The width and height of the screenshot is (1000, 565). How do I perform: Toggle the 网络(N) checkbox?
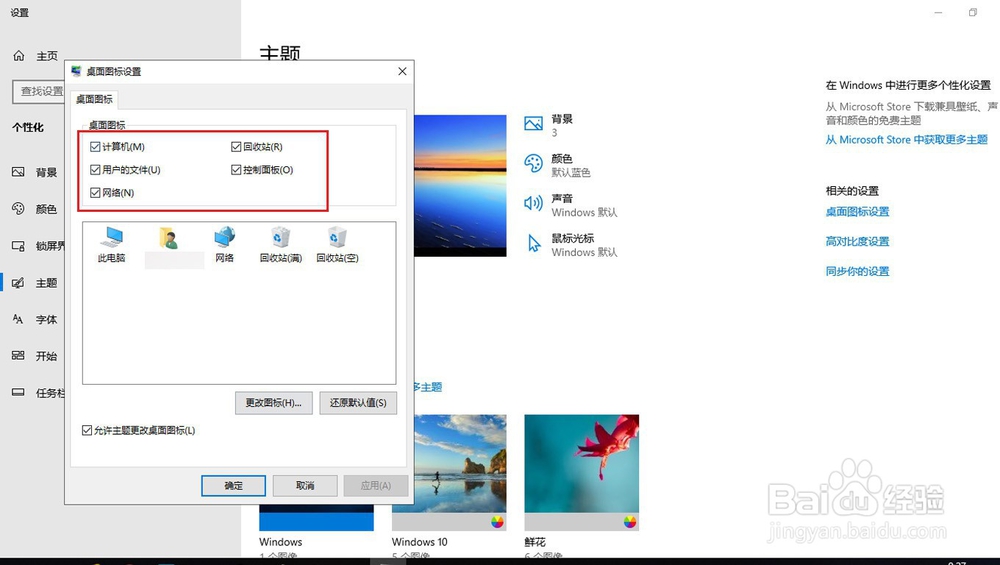pos(95,193)
